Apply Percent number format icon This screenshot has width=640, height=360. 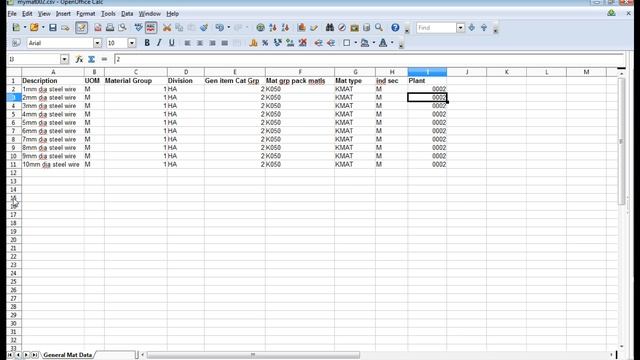[x=265, y=43]
